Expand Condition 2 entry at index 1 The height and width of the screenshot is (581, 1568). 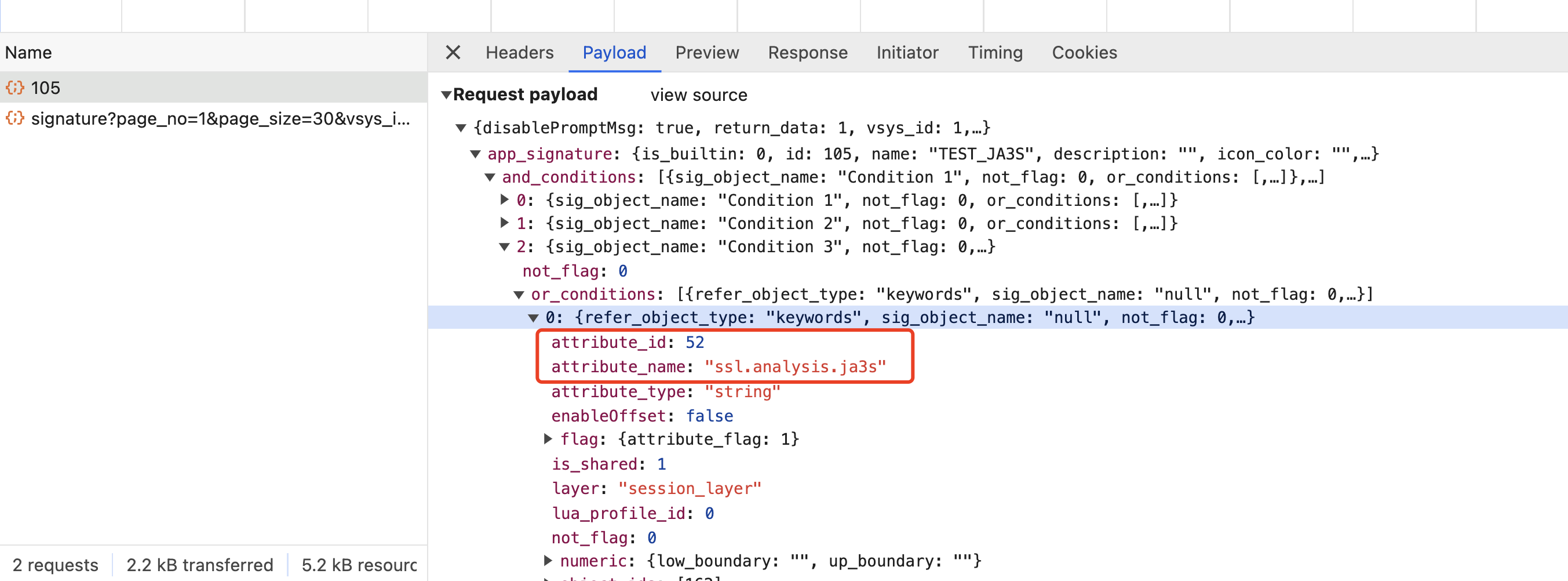click(x=504, y=223)
